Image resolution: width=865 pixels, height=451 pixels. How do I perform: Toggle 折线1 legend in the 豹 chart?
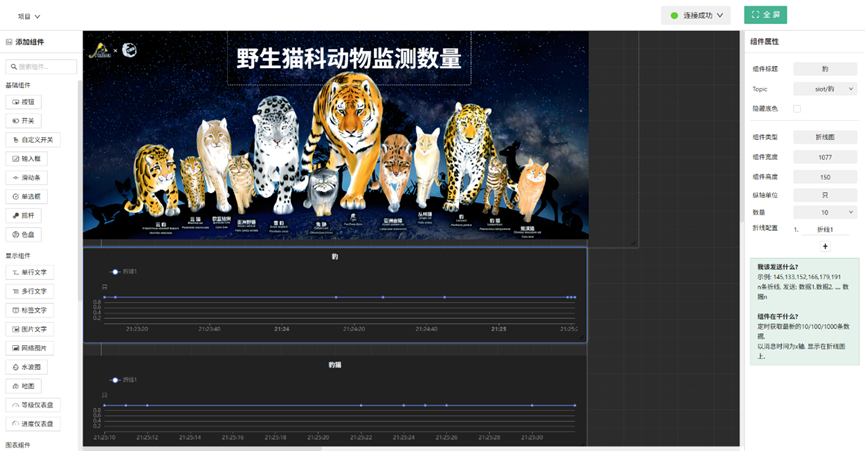tap(122, 271)
